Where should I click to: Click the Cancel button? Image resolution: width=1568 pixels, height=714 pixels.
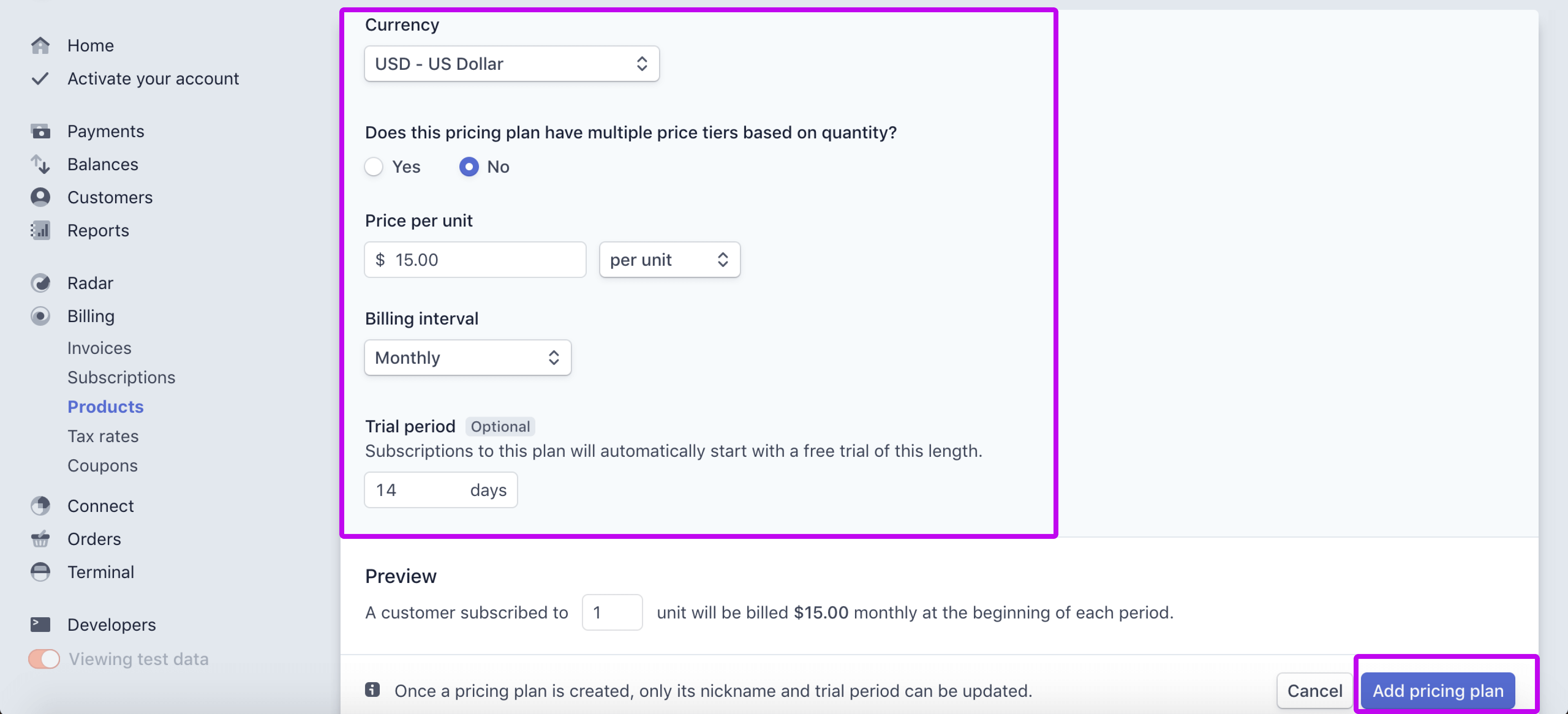(1313, 689)
